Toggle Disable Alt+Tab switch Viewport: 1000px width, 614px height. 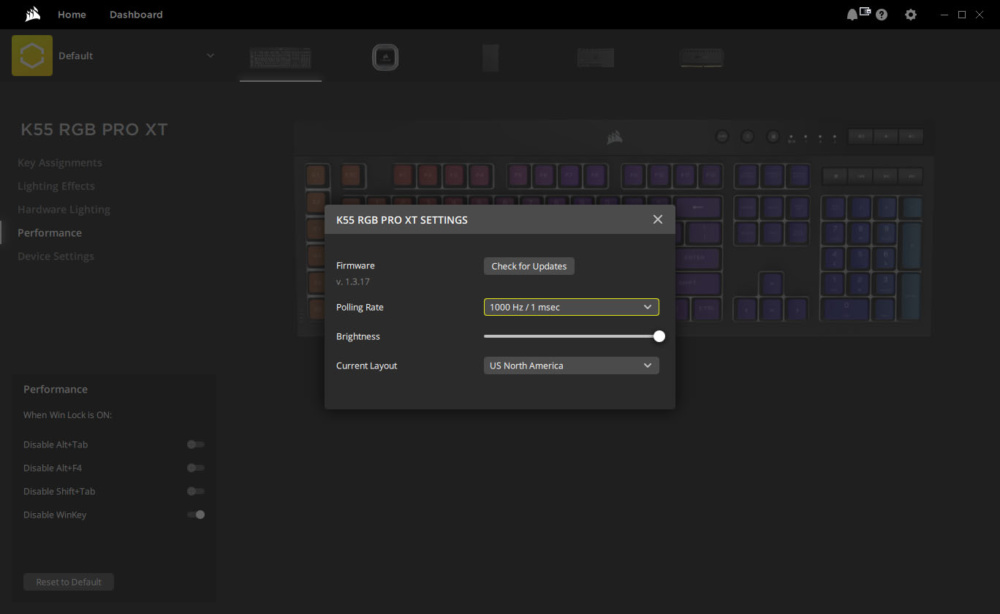[196, 444]
